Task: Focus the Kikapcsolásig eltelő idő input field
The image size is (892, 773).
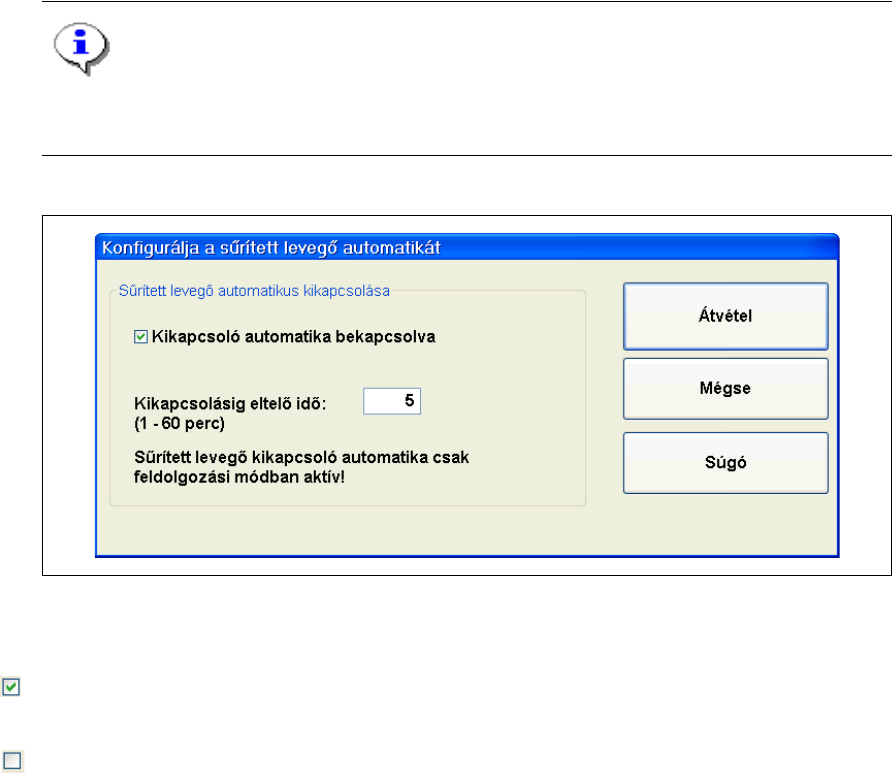Action: point(392,401)
